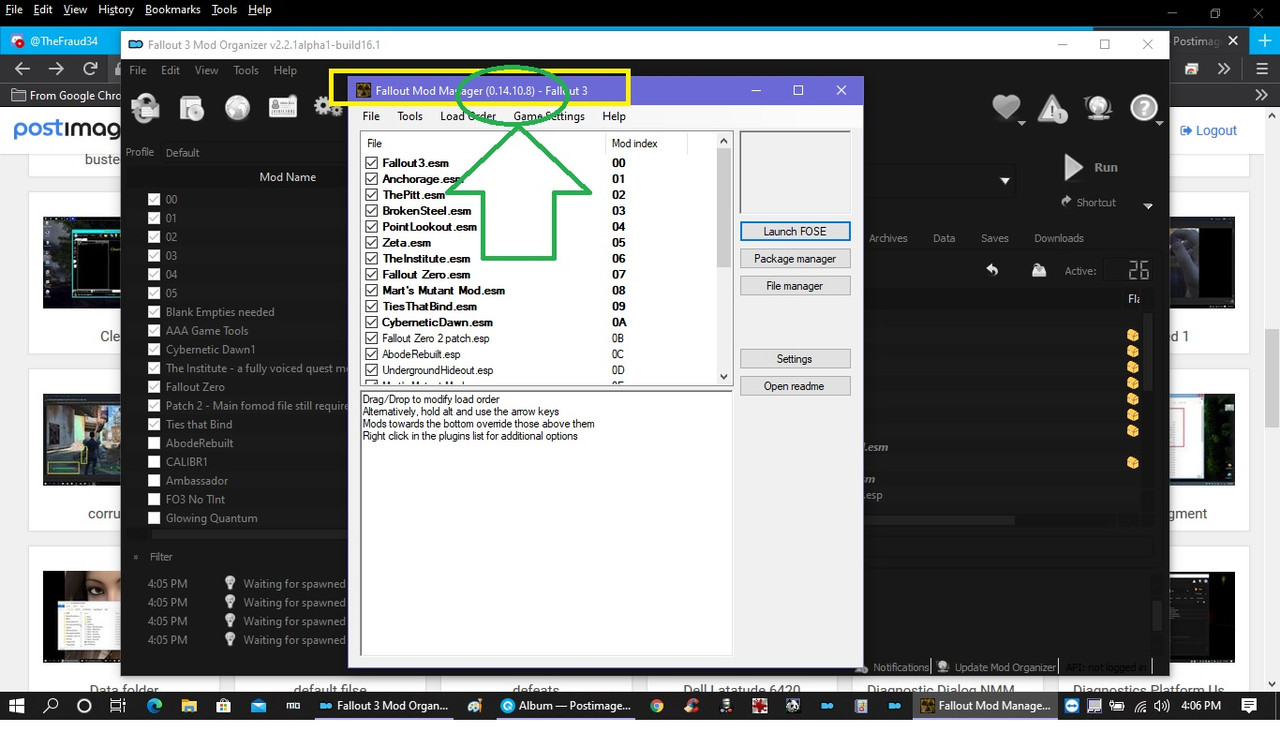Open Tools menu in Fallout Mod Manager
Viewport: 1280px width, 750px height.
[x=410, y=116]
